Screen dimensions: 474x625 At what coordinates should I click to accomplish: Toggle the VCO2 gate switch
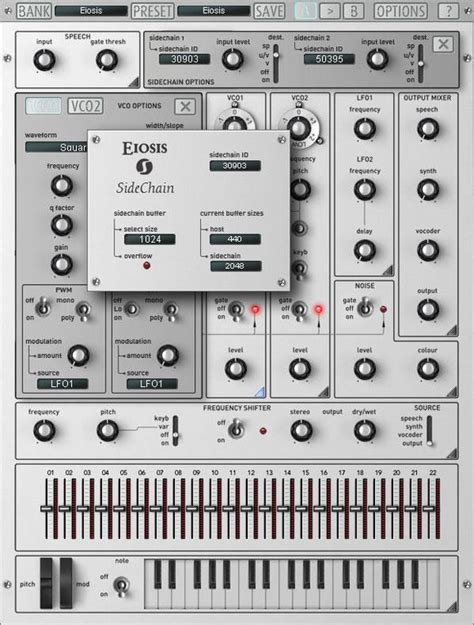tap(299, 311)
